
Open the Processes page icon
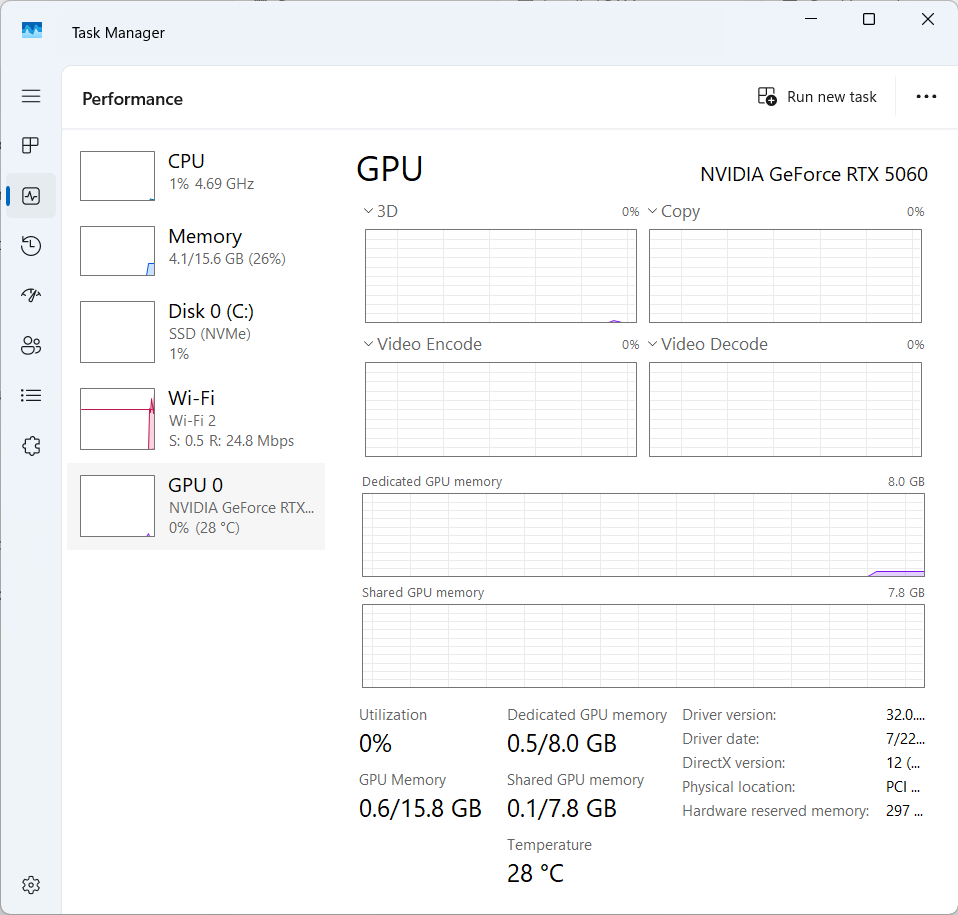[31, 145]
